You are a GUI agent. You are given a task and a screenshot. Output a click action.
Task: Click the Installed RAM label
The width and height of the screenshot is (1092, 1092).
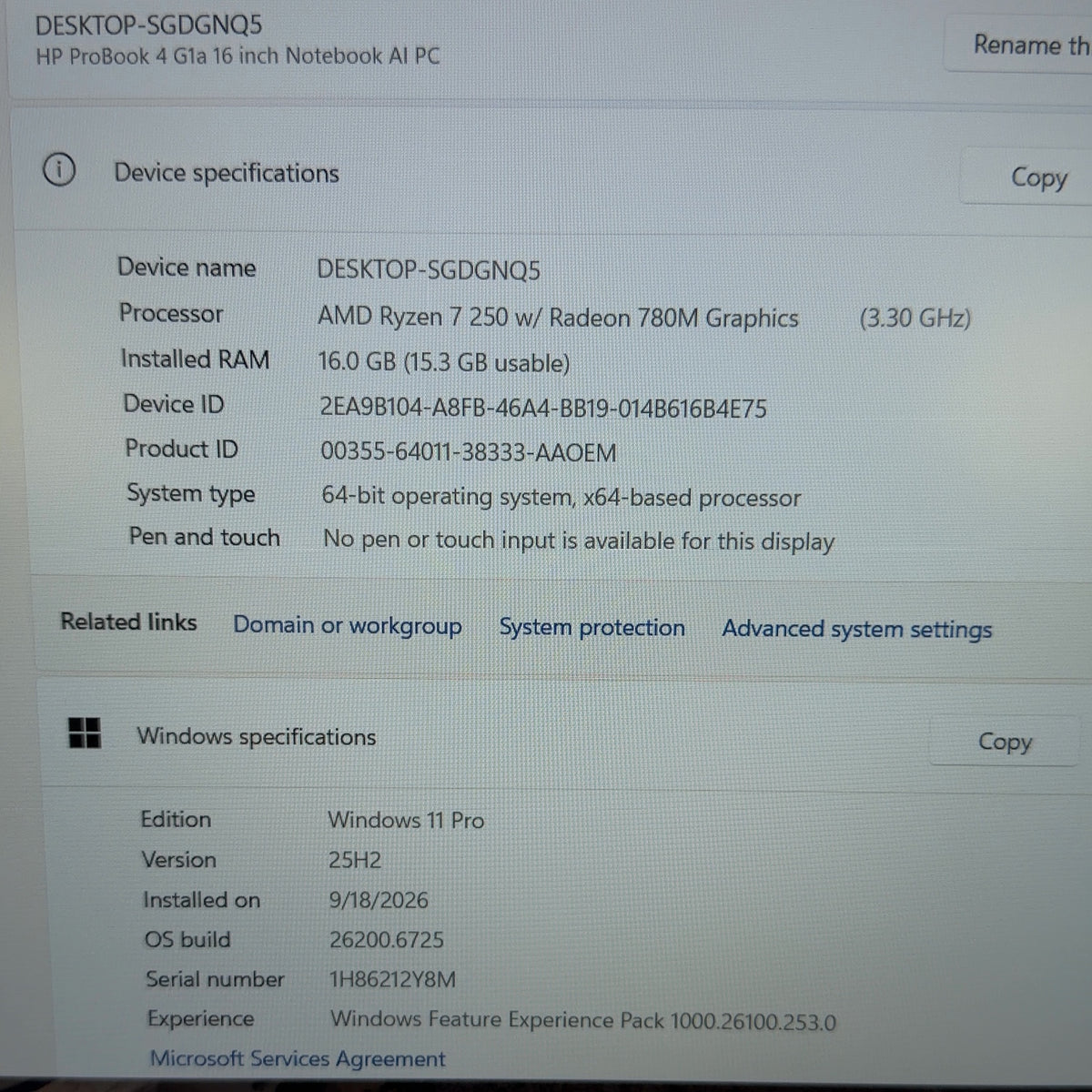pyautogui.click(x=195, y=359)
